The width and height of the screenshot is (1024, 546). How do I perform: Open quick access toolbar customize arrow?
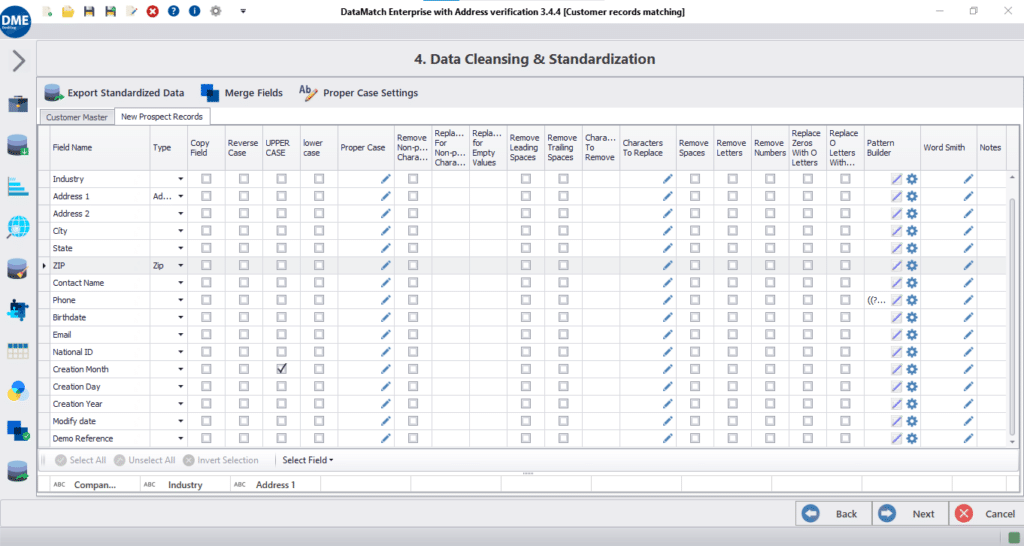(x=243, y=12)
